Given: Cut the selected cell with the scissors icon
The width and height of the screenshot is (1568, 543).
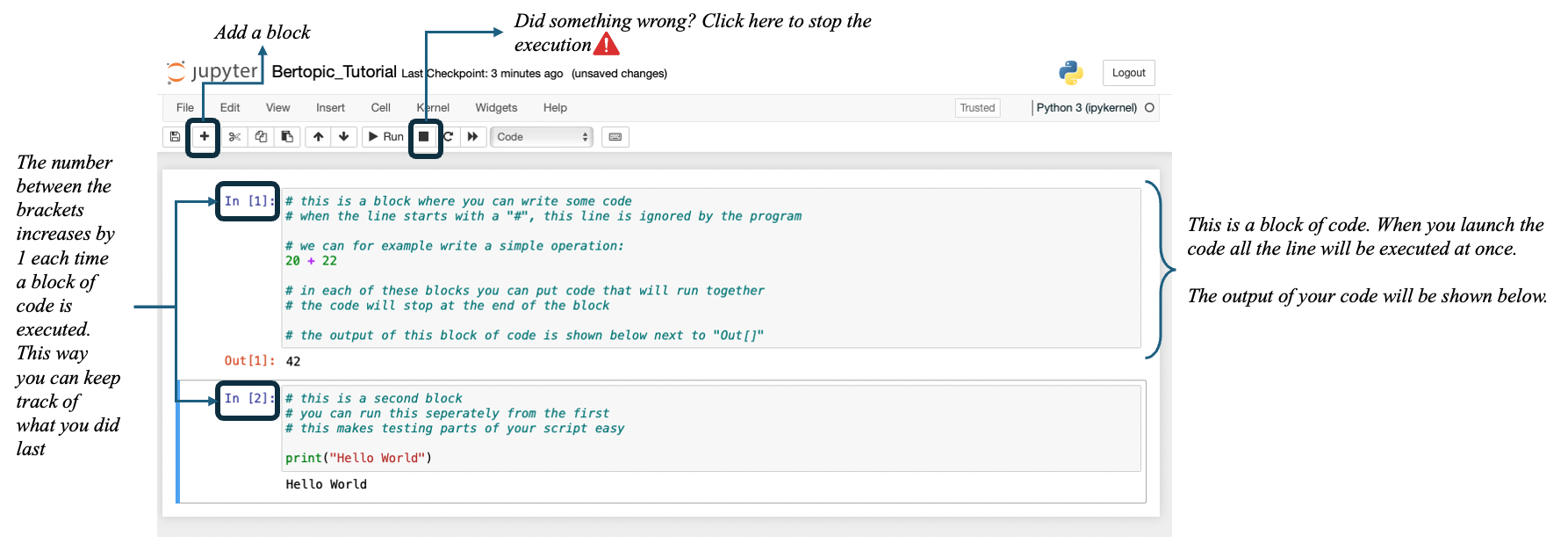Looking at the screenshot, I should (x=234, y=137).
